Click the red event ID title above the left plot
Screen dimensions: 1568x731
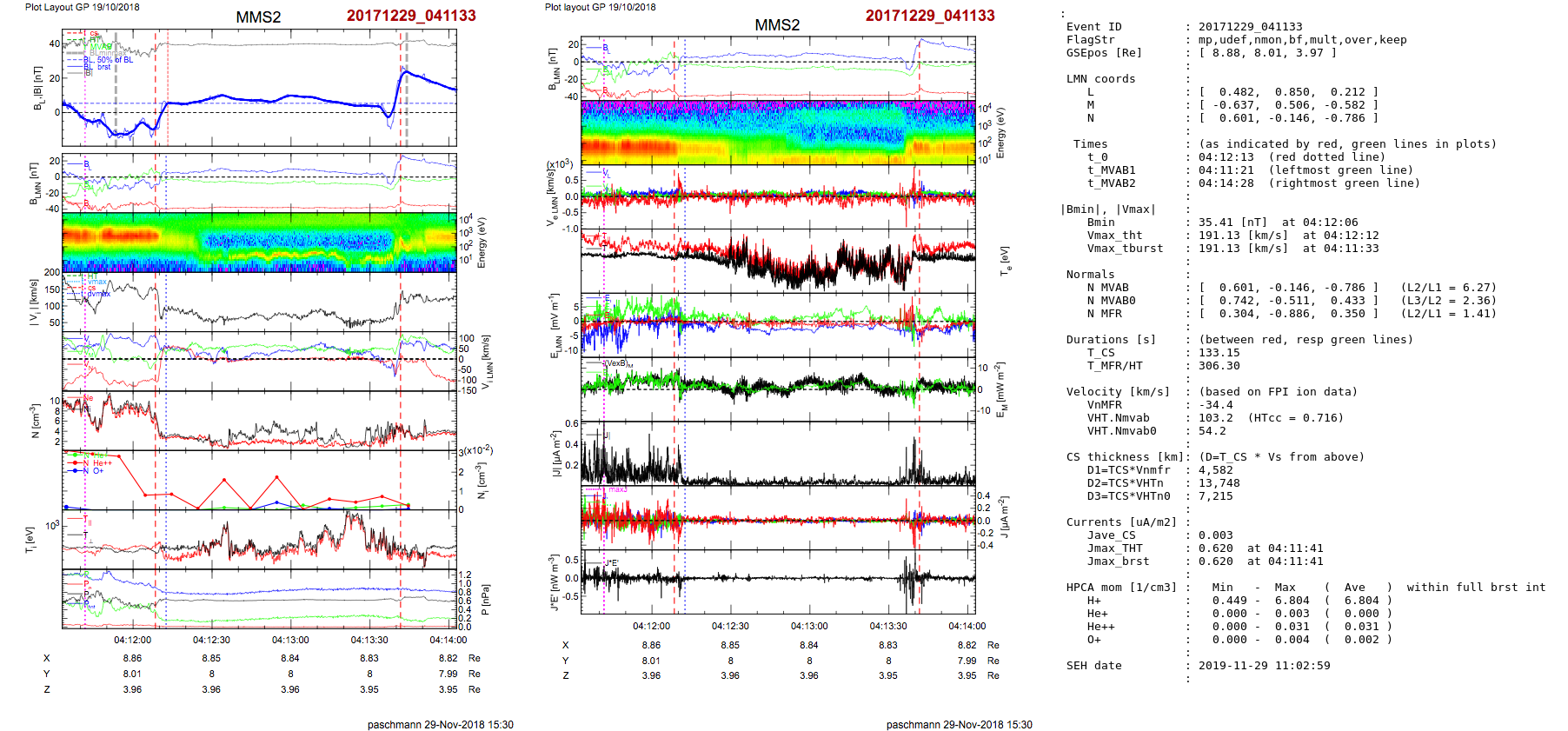(410, 16)
